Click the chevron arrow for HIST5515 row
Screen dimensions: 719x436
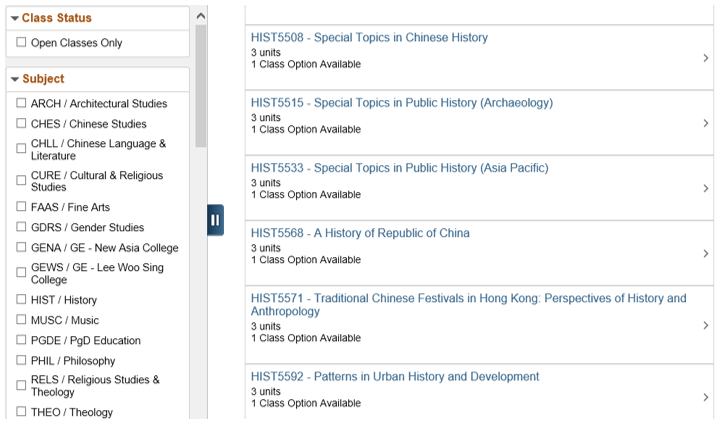point(705,123)
